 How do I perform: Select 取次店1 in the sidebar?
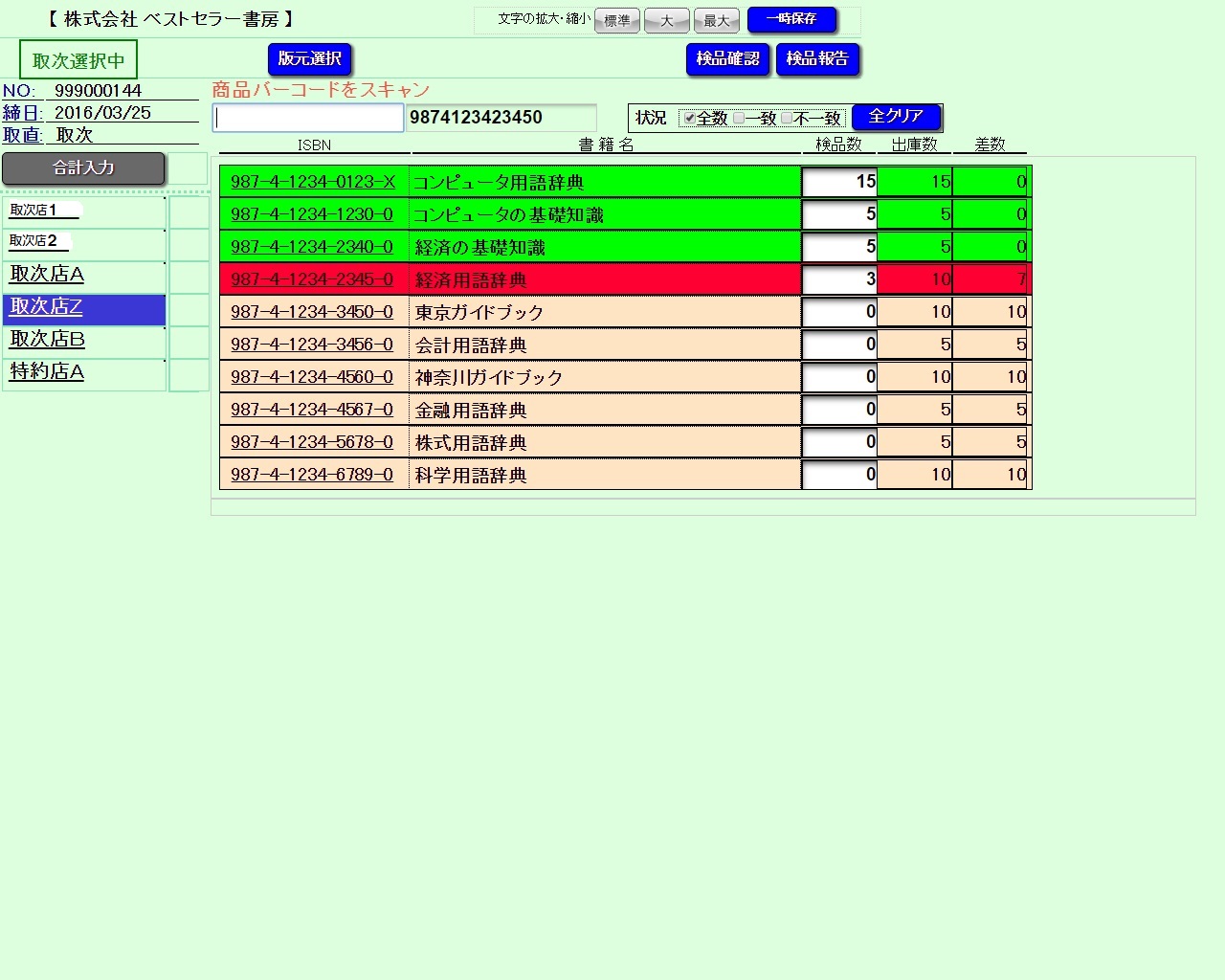click(33, 210)
